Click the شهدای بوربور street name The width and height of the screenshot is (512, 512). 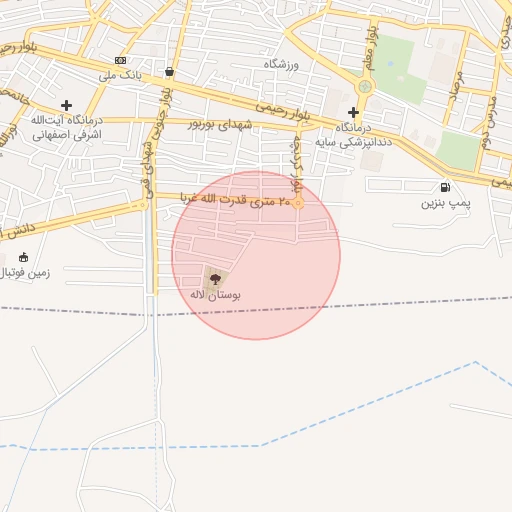220,125
